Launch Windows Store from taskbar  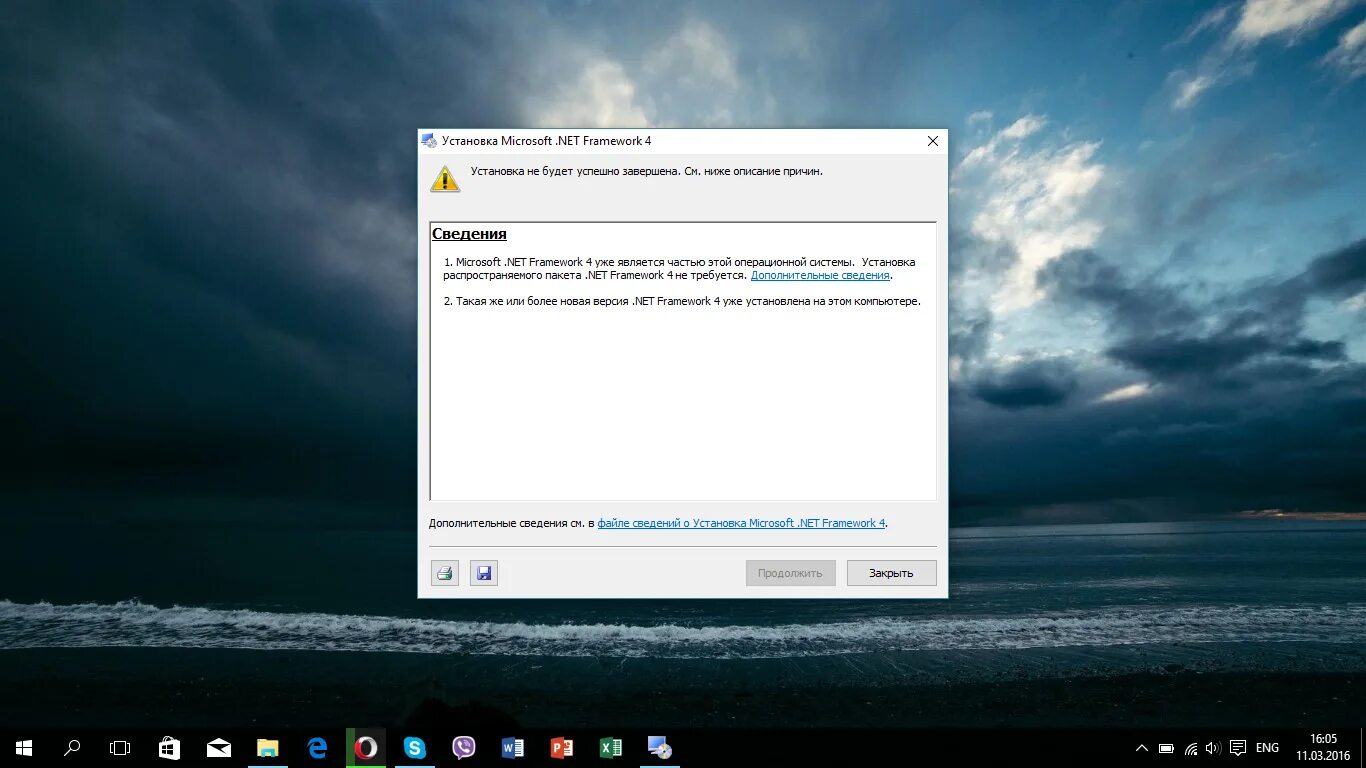click(x=169, y=748)
